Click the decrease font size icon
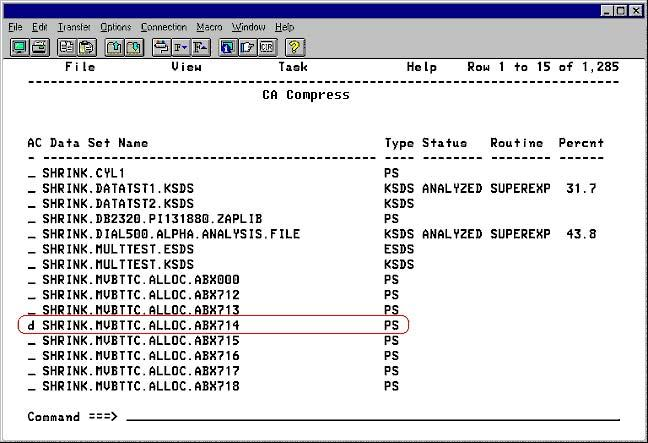The image size is (648, 443). 180,47
